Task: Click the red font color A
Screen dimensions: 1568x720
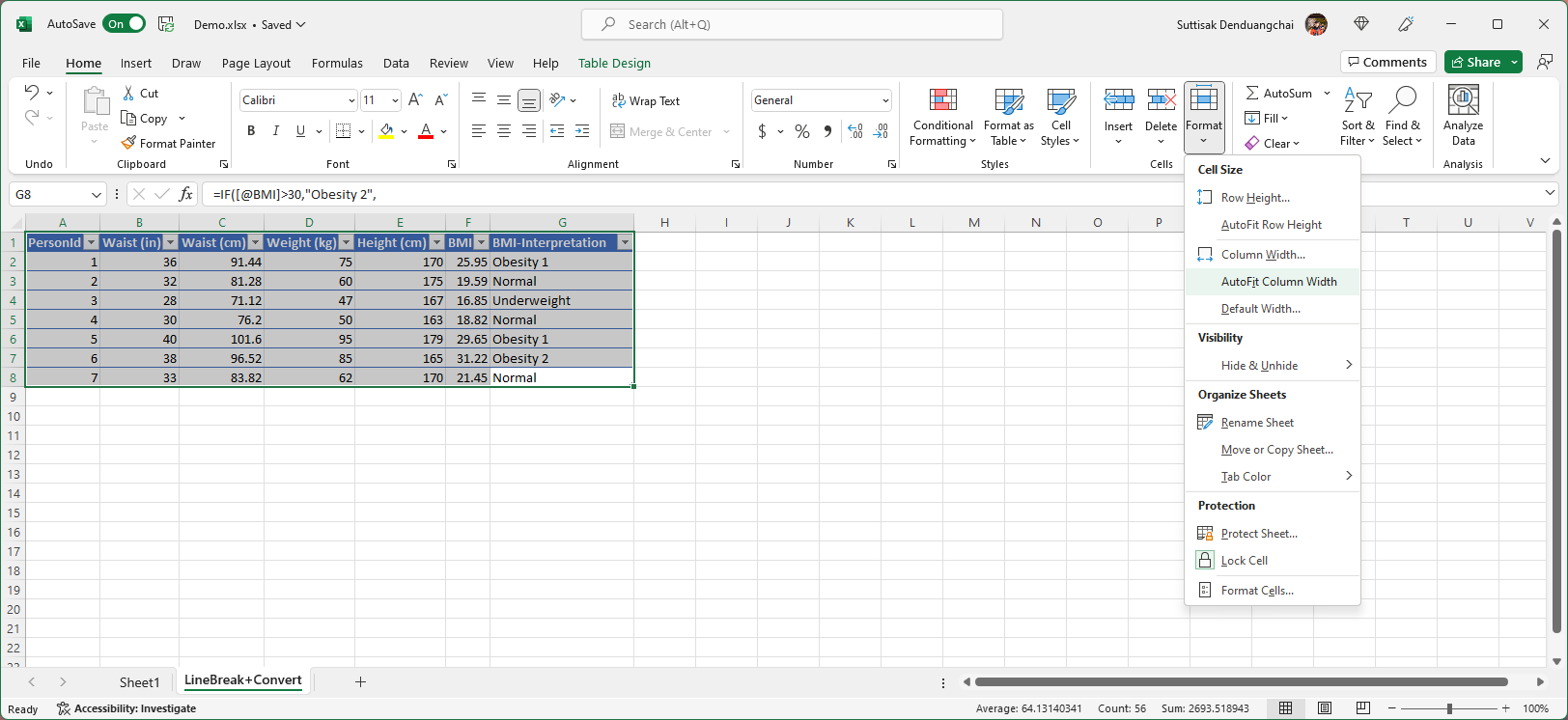Action: [x=426, y=131]
